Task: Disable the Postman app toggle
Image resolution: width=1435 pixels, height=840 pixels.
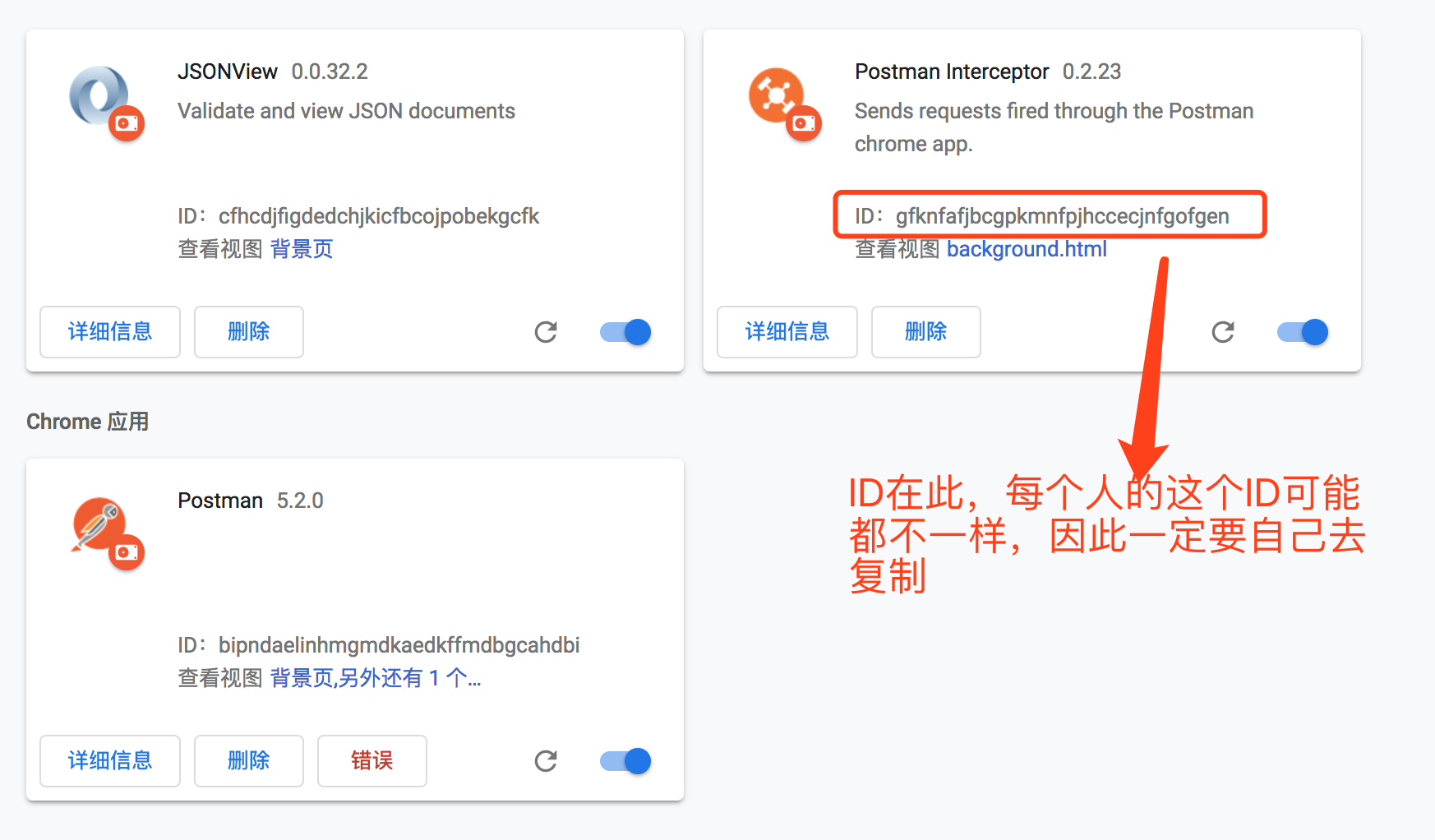Action: [625, 761]
